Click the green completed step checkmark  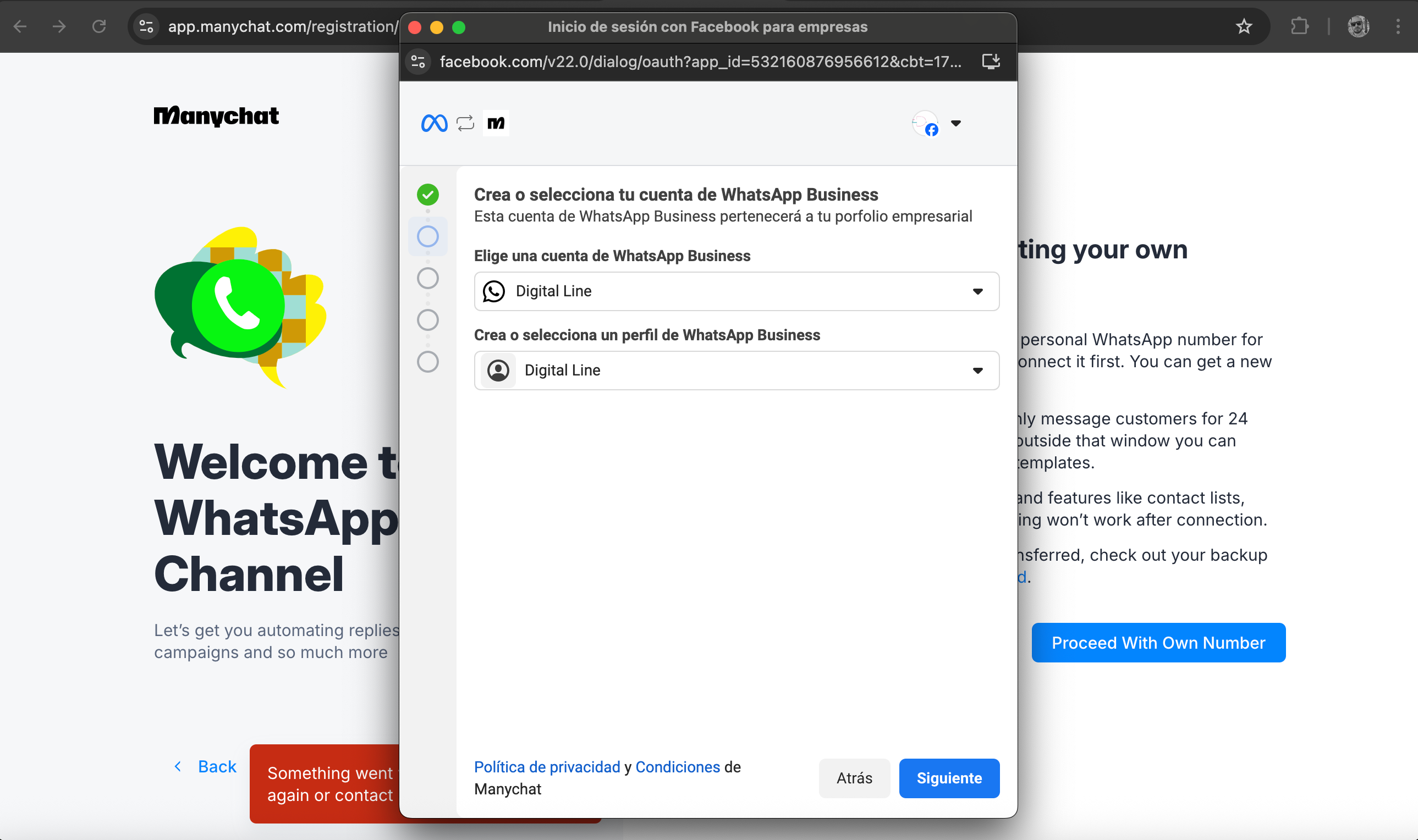427,194
